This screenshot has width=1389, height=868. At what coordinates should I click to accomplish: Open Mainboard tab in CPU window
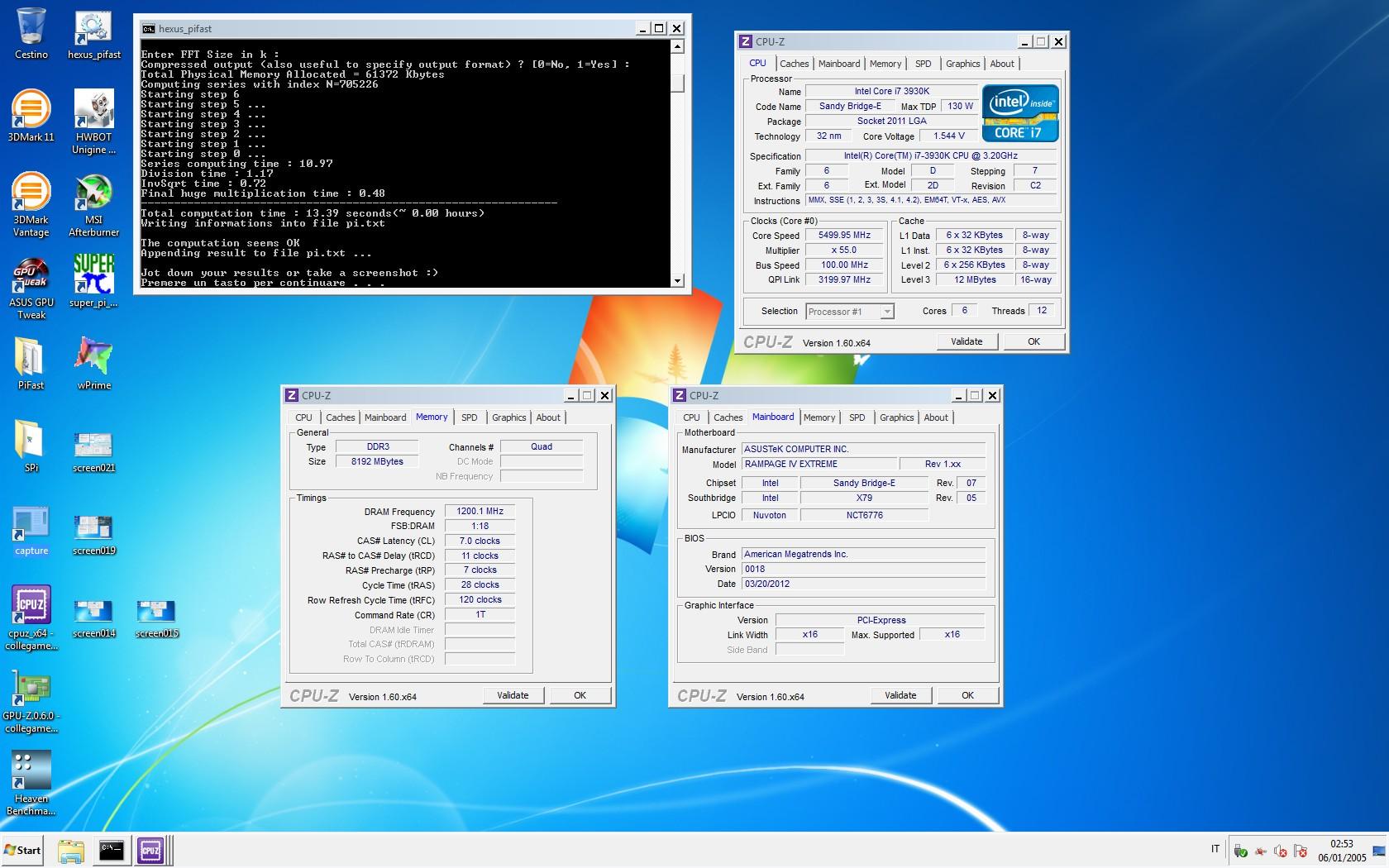[x=839, y=64]
